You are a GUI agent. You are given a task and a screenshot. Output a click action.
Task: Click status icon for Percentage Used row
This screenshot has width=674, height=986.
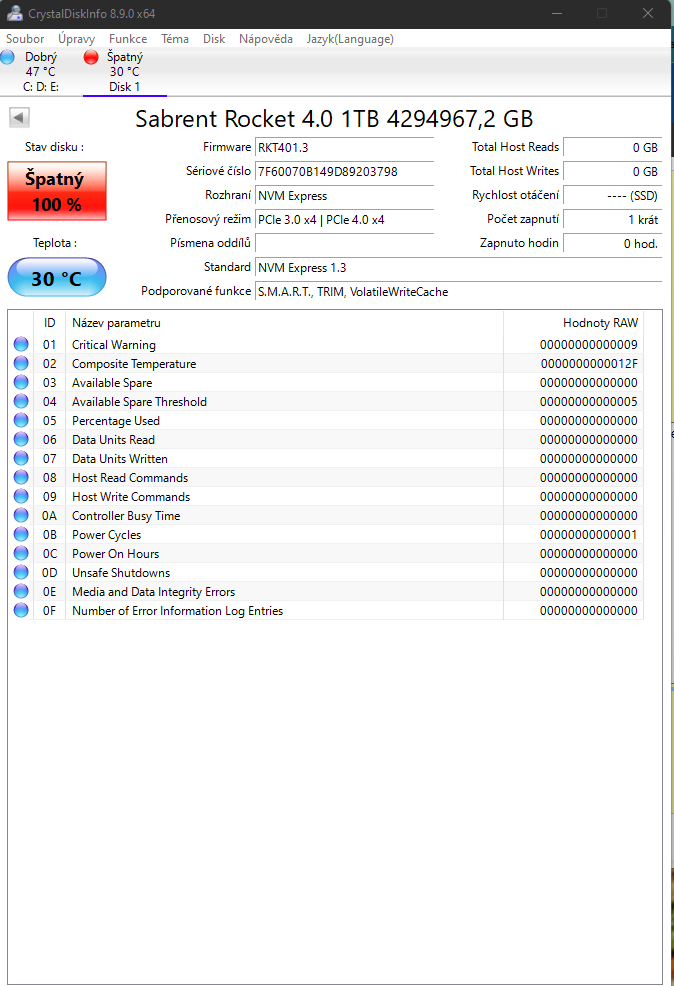[x=21, y=420]
